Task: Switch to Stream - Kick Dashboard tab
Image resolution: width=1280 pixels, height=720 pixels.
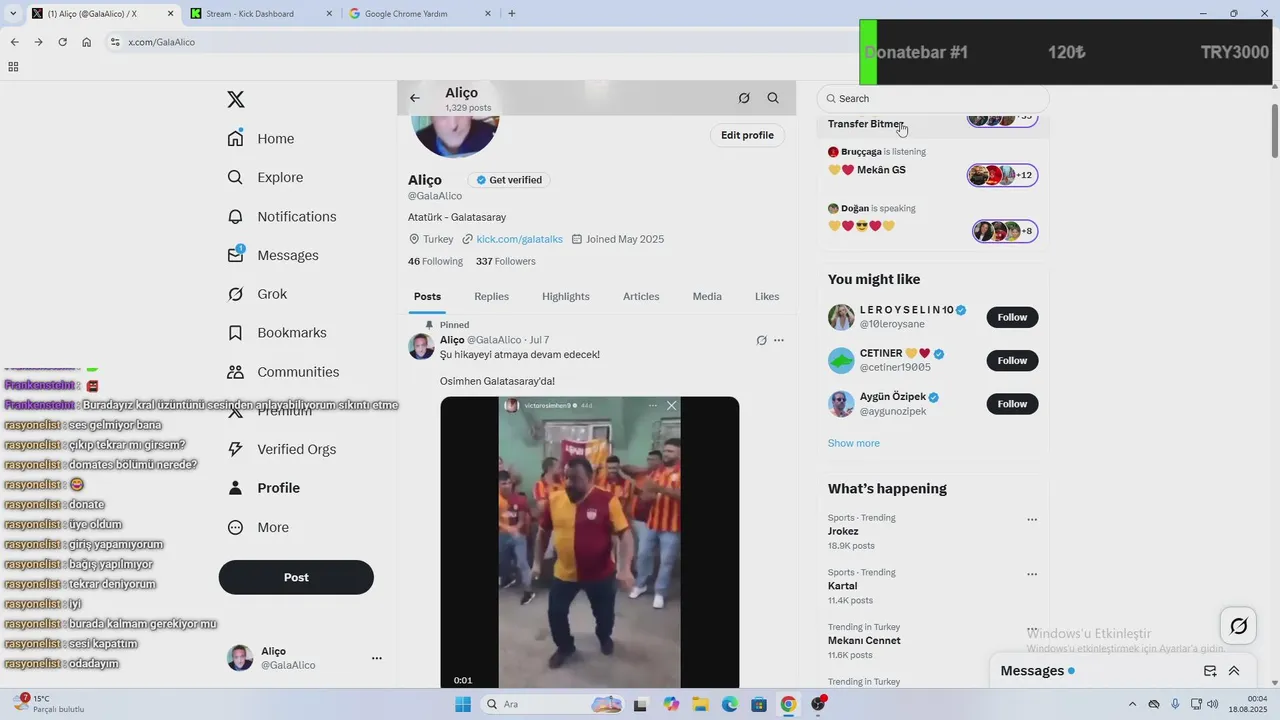Action: tap(262, 14)
